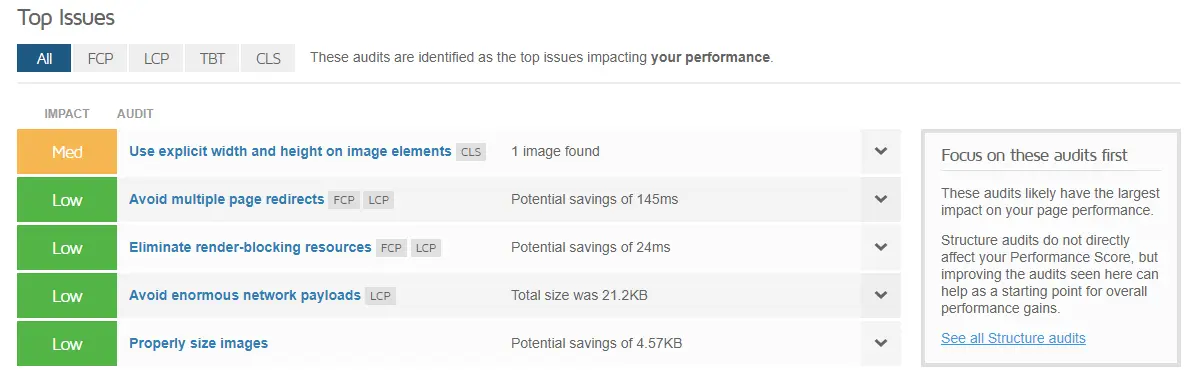
Task: Switch to the LCP filter tab
Action: point(156,58)
